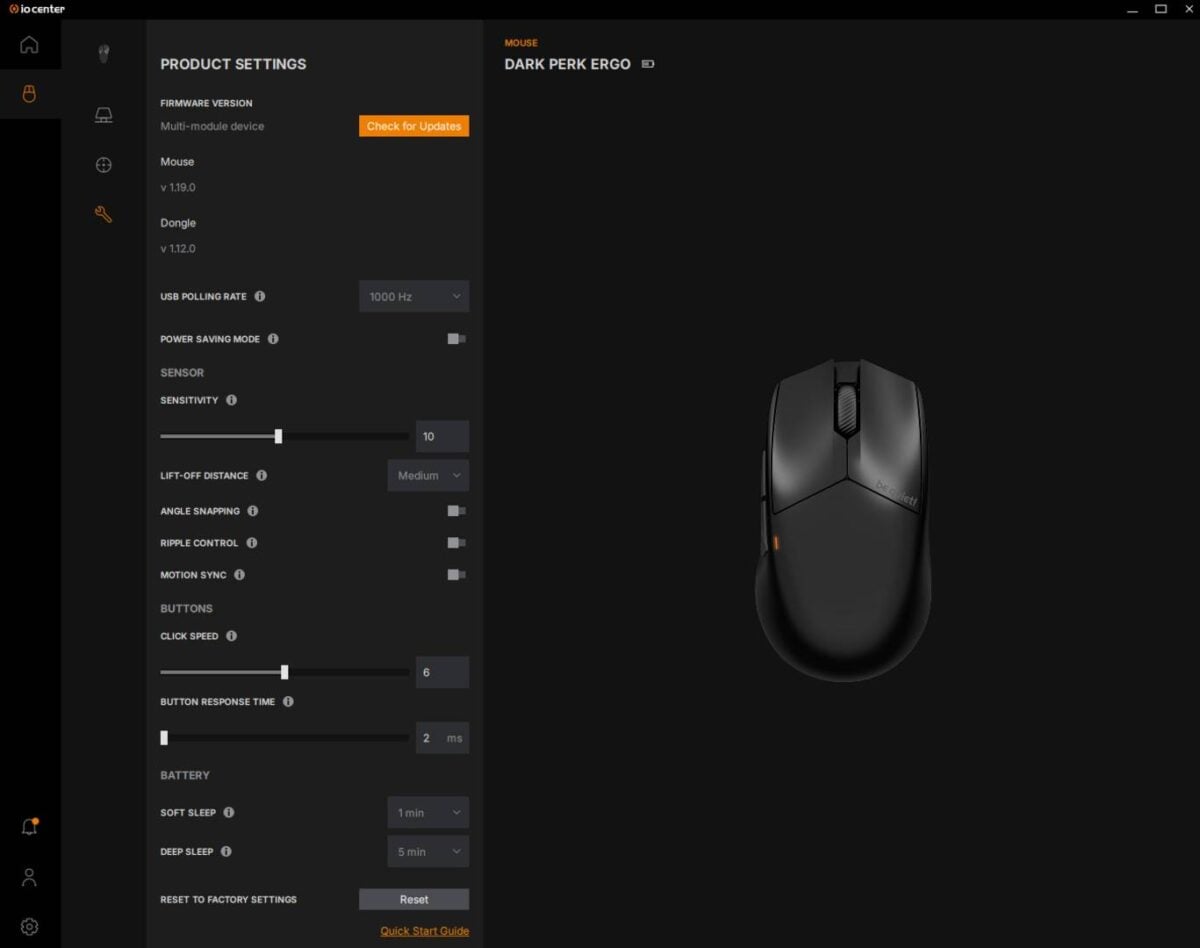Enable Power Saving Mode toggle

tap(456, 339)
